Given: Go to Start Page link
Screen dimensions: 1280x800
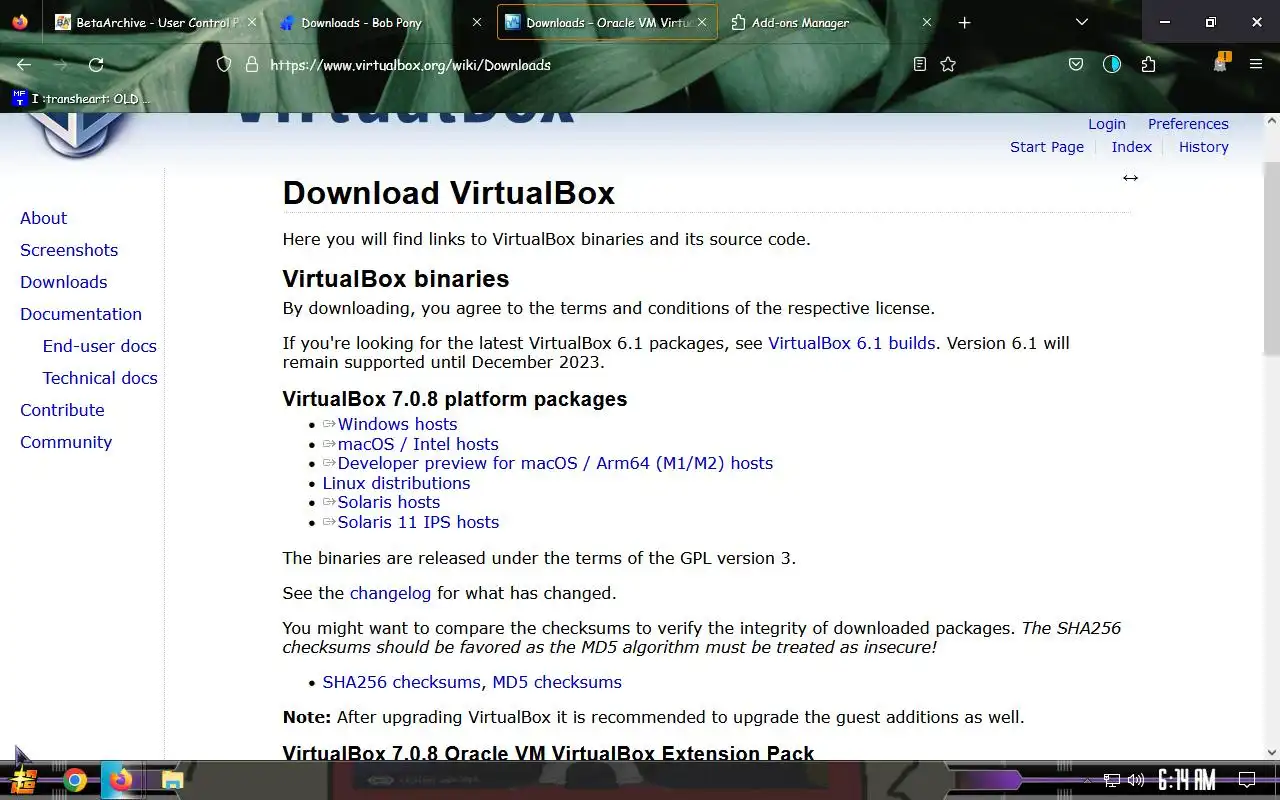Looking at the screenshot, I should click(1047, 147).
